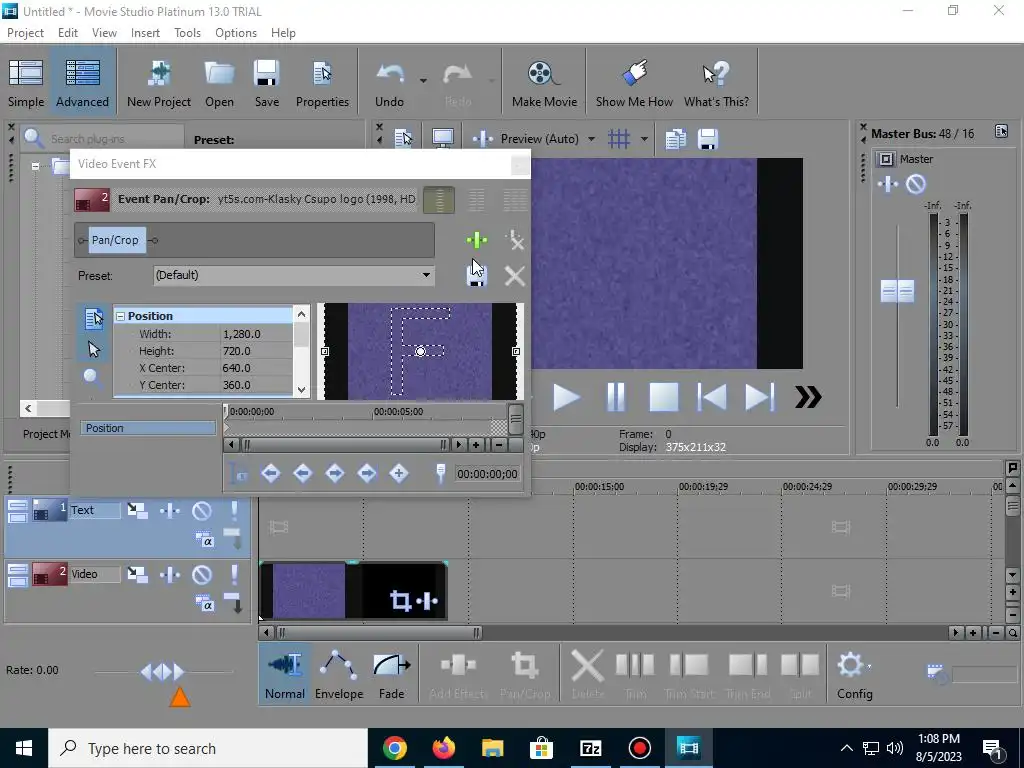1024x768 pixels.
Task: Open the Insert menu
Action: coord(145,33)
